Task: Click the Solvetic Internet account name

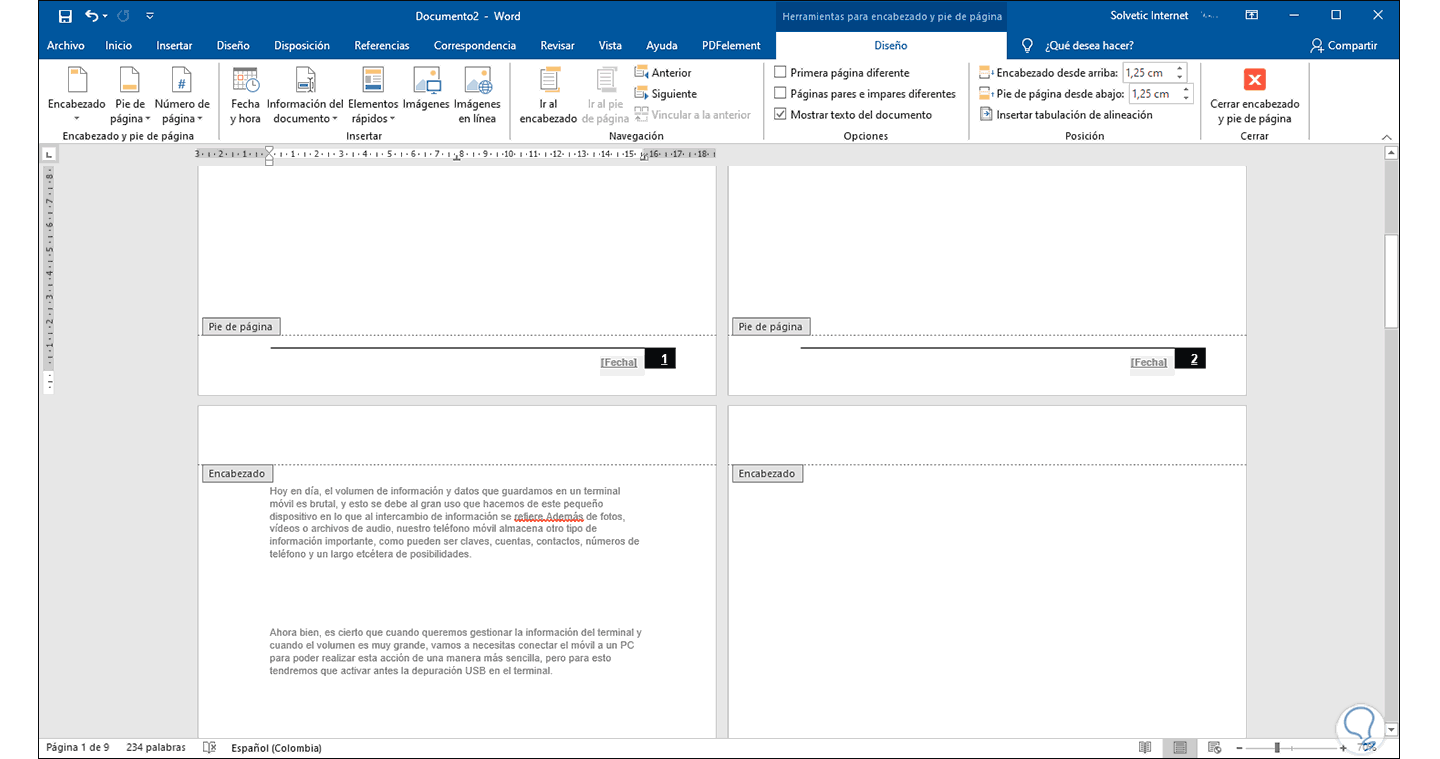Action: click(1149, 16)
